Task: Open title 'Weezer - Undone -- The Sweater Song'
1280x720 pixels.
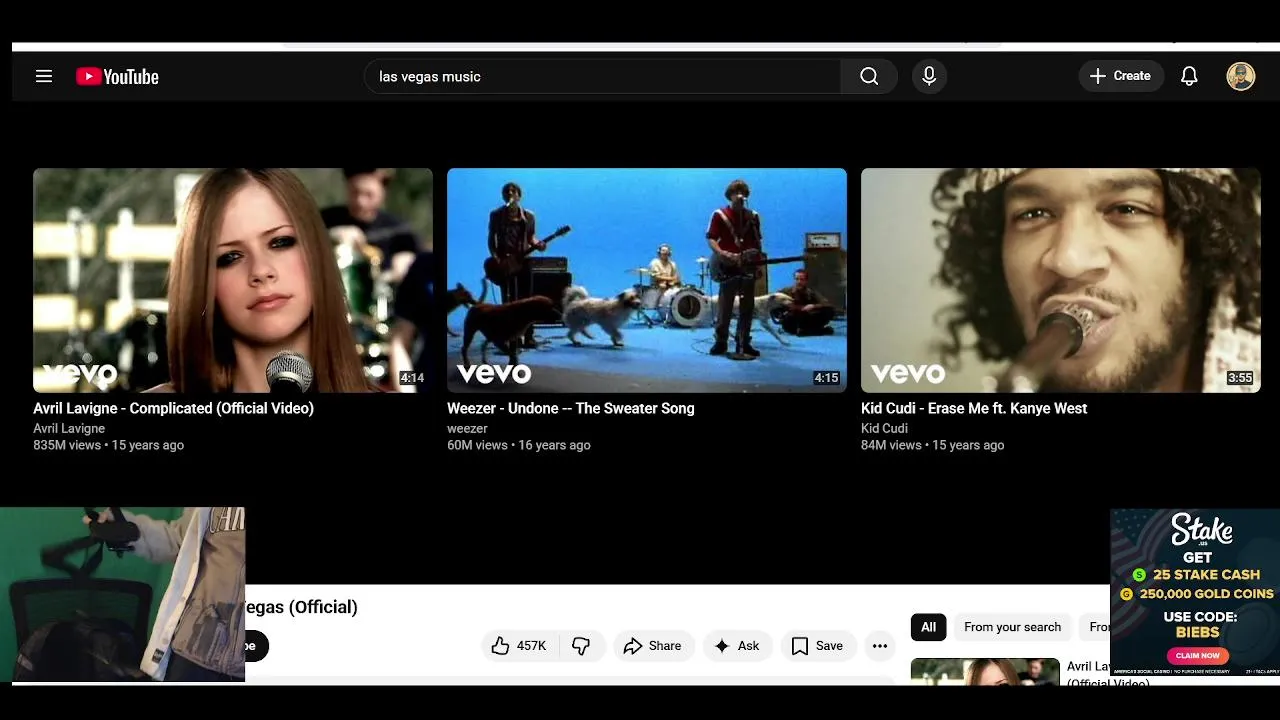Action: click(x=570, y=408)
